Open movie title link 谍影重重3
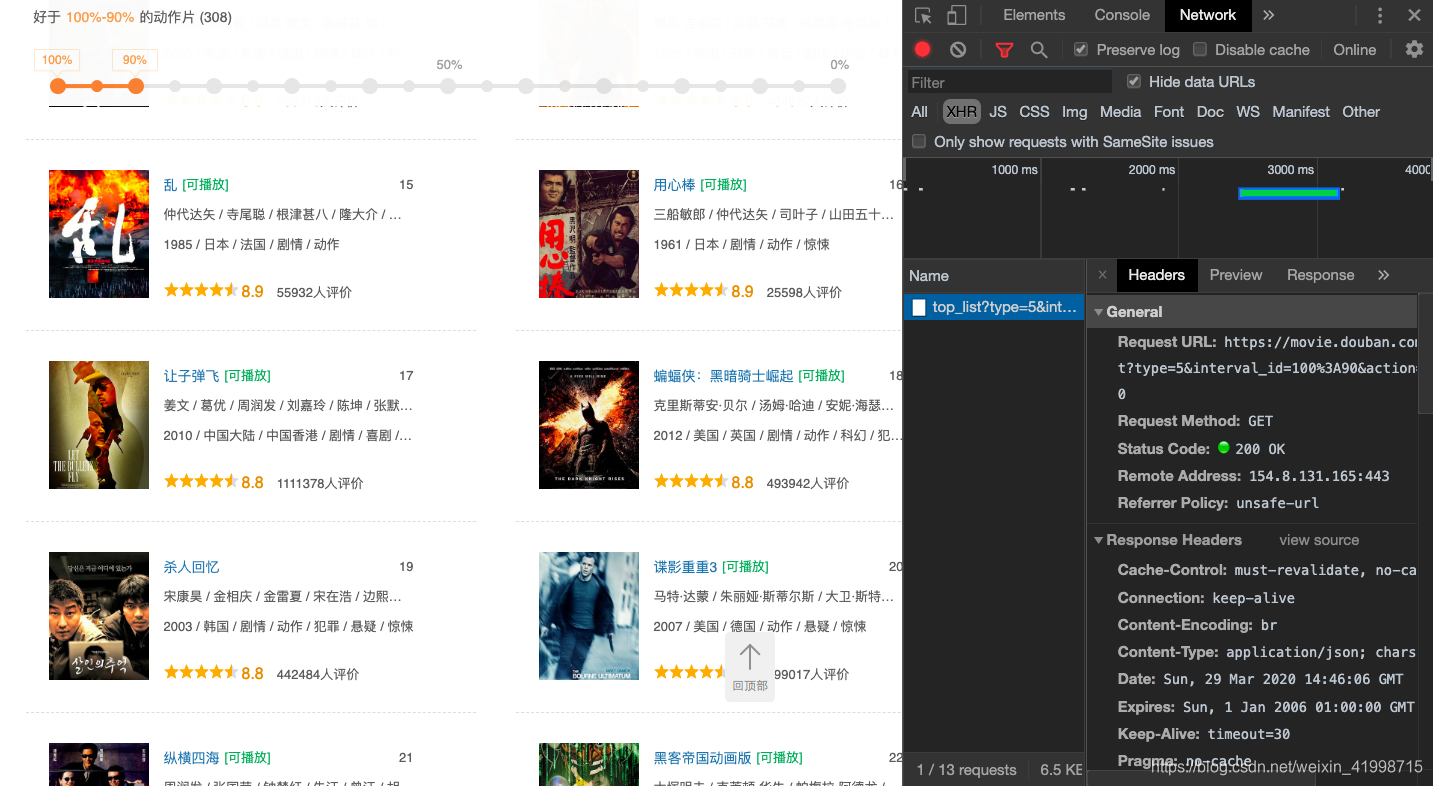This screenshot has width=1433, height=786. pos(686,567)
